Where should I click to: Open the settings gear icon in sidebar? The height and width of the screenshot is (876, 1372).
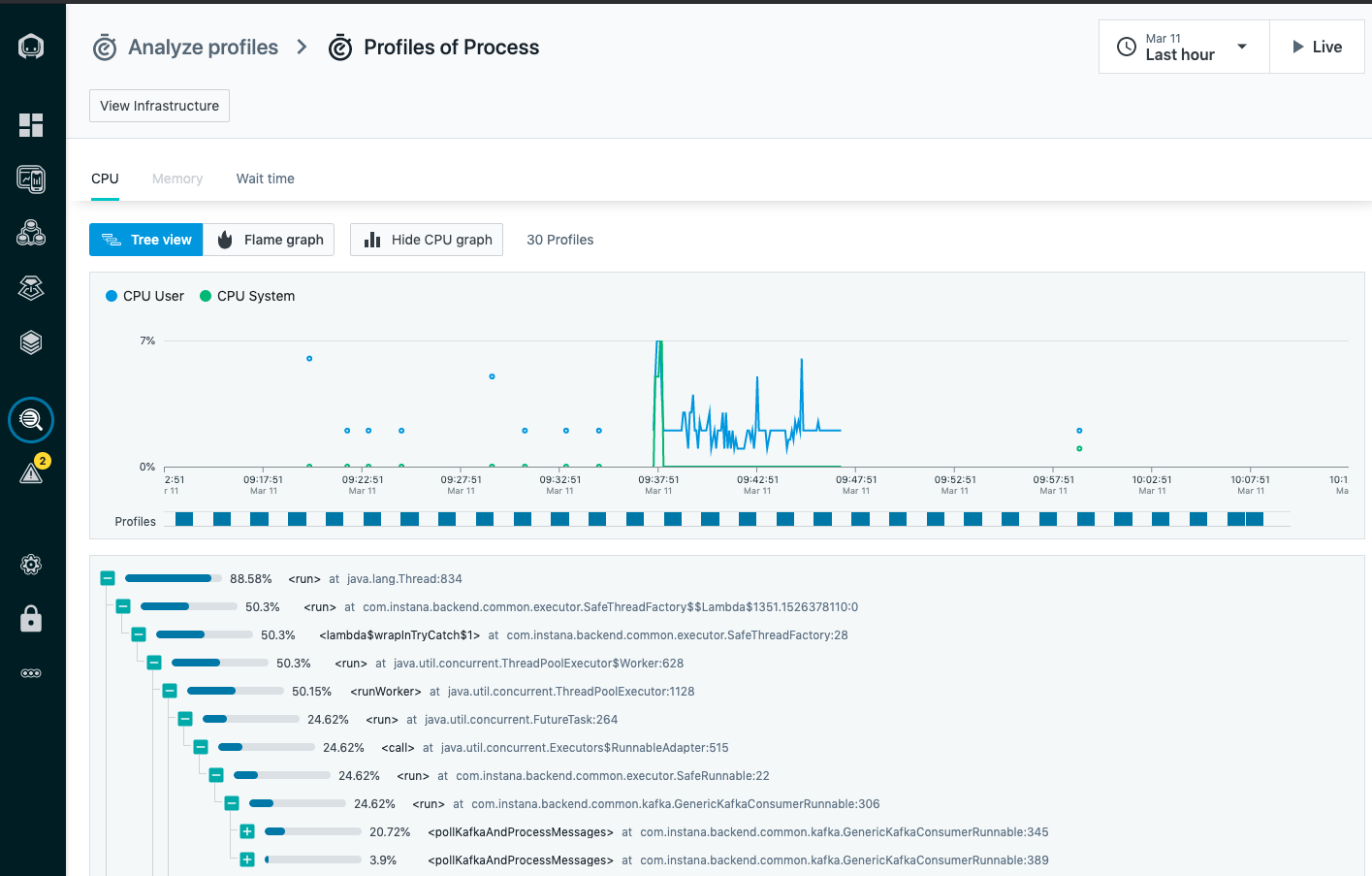point(31,565)
